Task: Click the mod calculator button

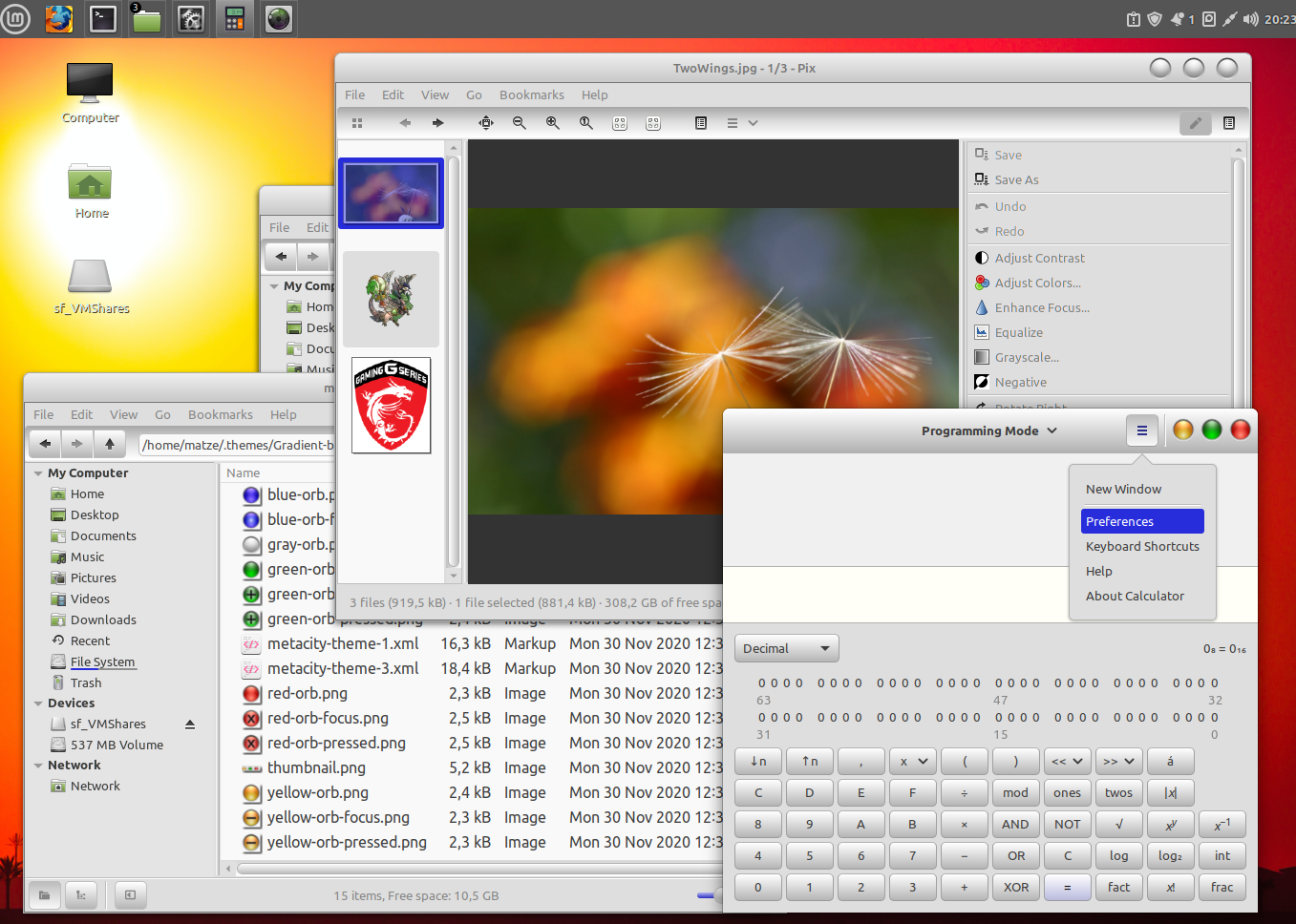Action: tap(1015, 792)
